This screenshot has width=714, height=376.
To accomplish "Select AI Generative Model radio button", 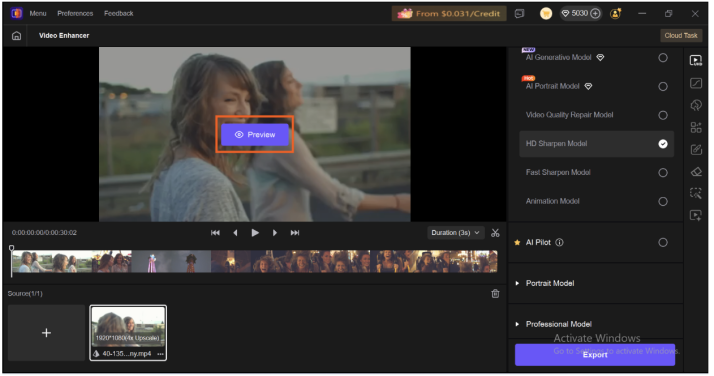I will coord(663,58).
